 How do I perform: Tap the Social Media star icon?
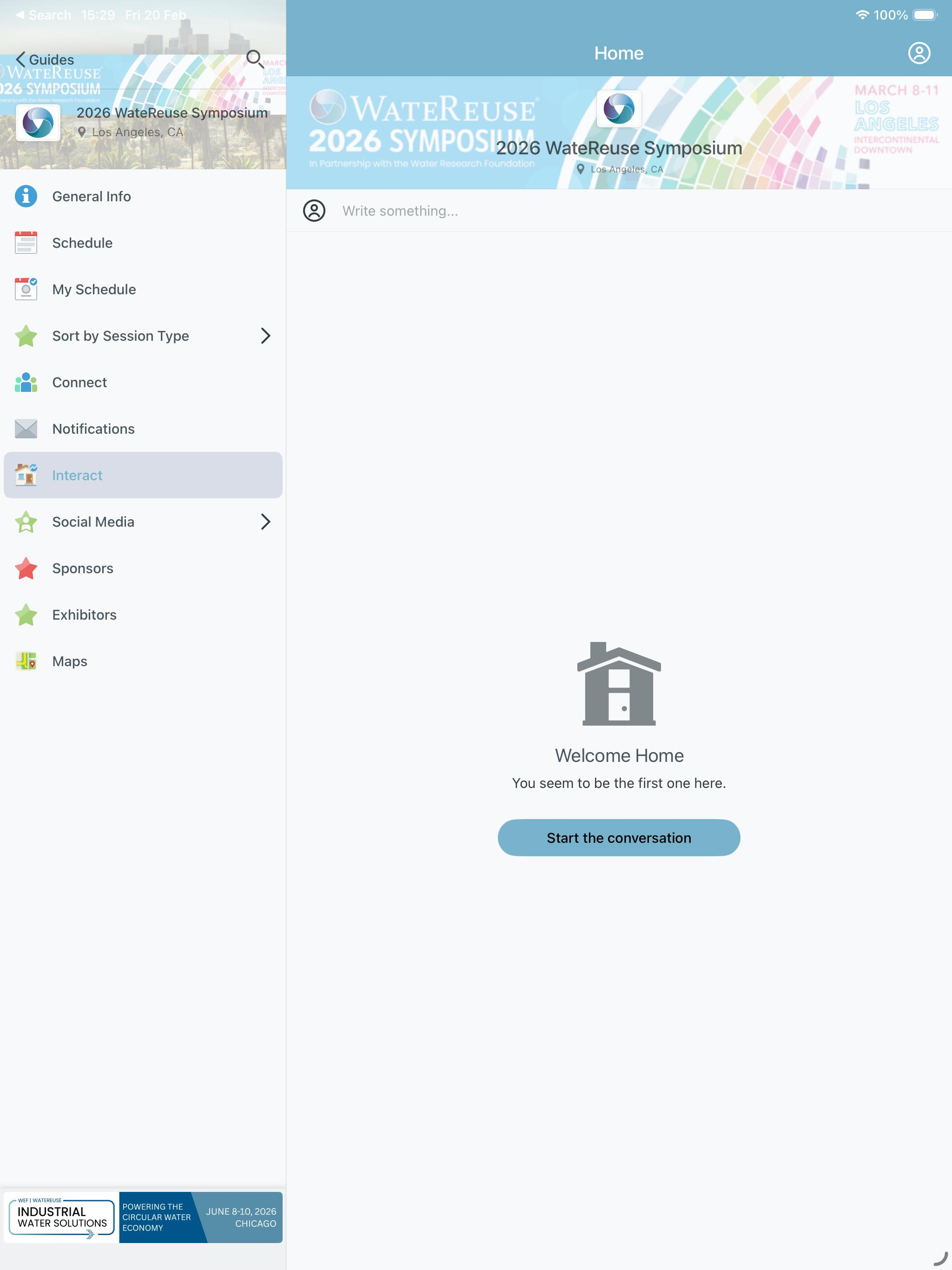pos(26,522)
